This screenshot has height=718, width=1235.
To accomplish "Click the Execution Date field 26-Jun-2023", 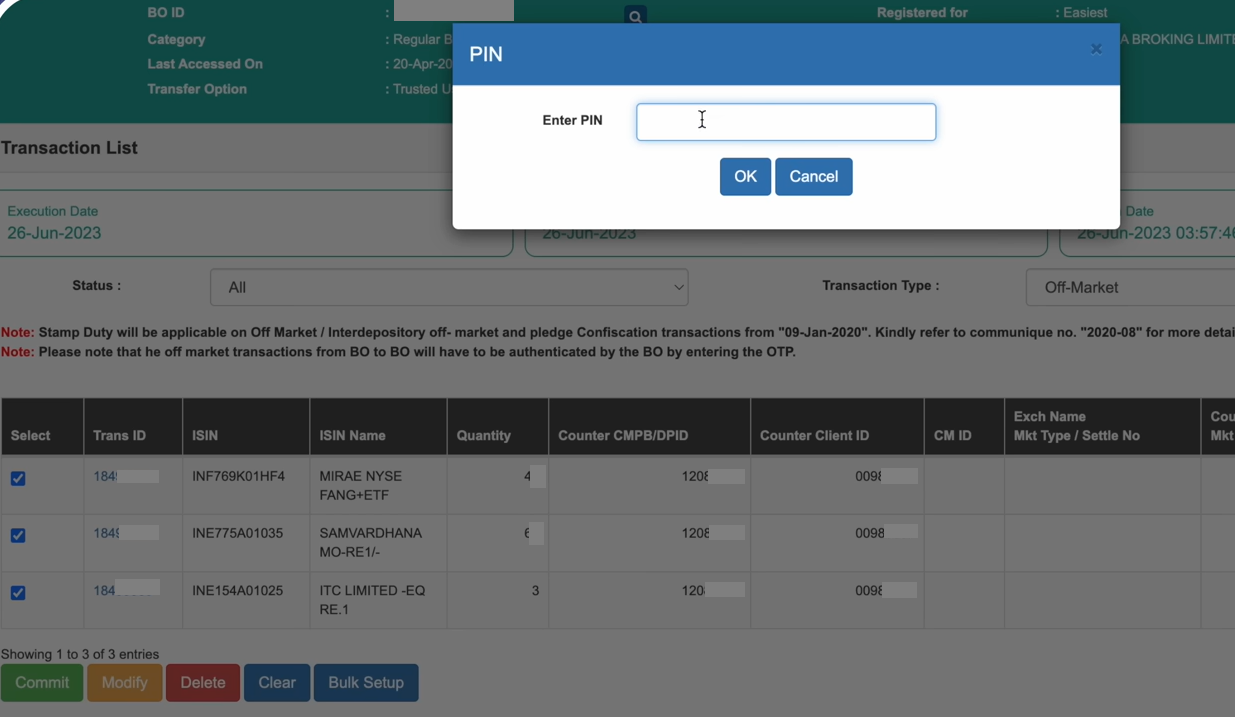I will click(54, 233).
